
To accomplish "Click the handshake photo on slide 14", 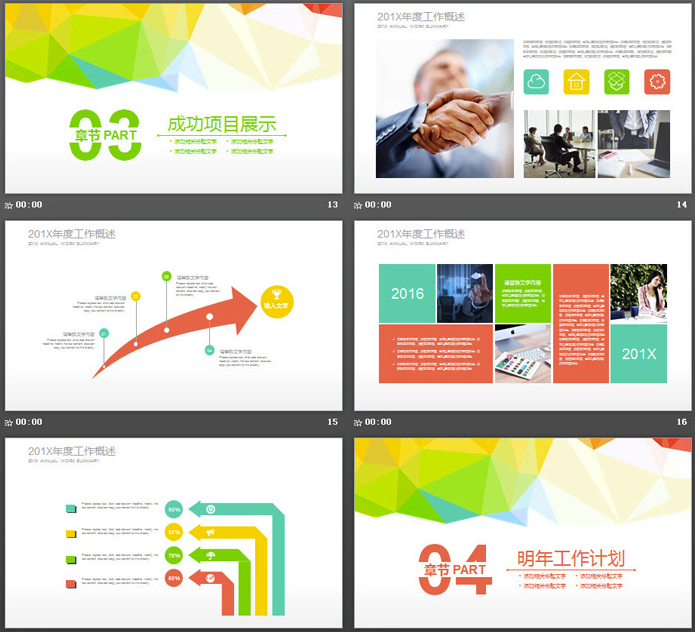I will [445, 109].
